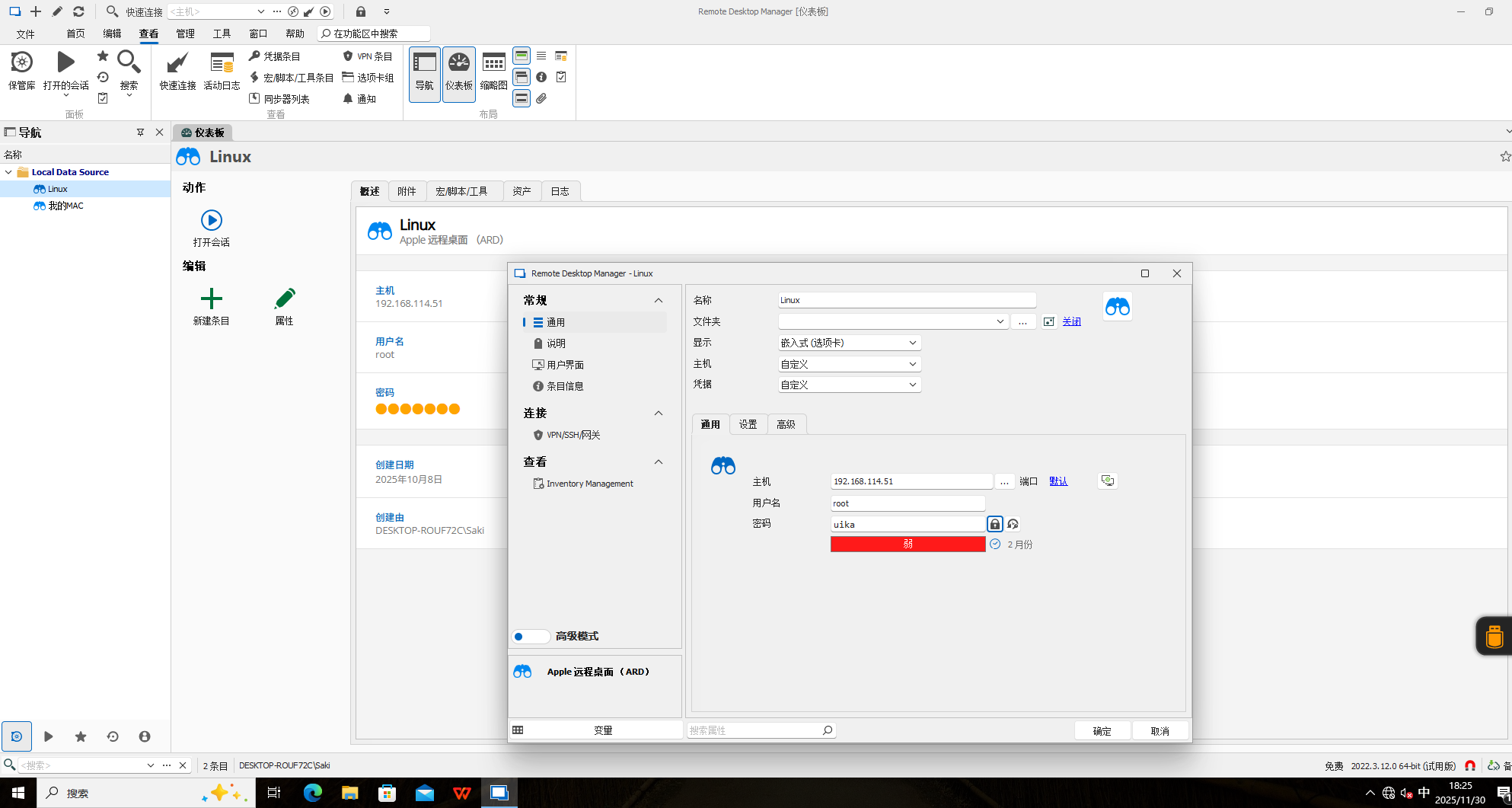Pin the 导航 panel with the pin icon
The height and width of the screenshot is (808, 1512).
point(140,133)
